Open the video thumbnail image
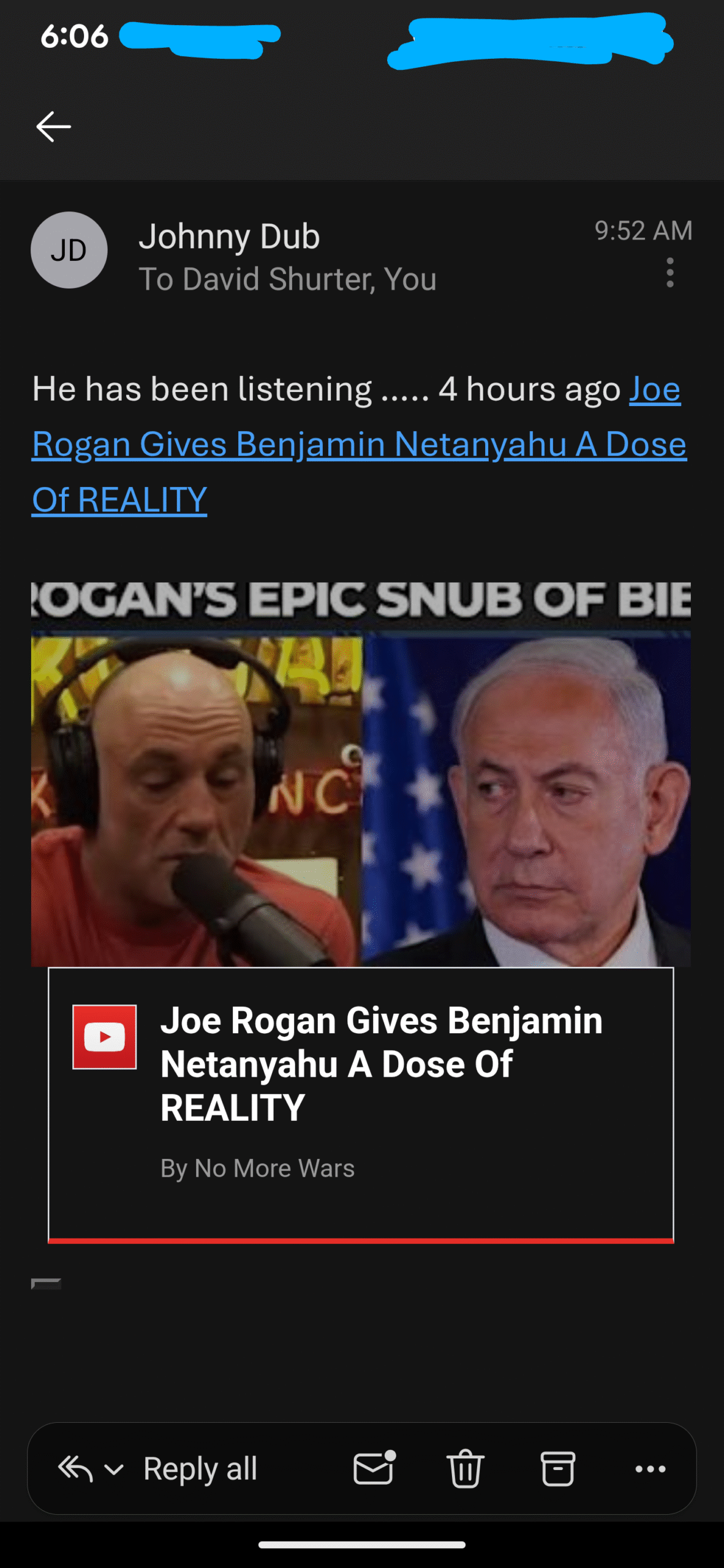 tap(361, 774)
